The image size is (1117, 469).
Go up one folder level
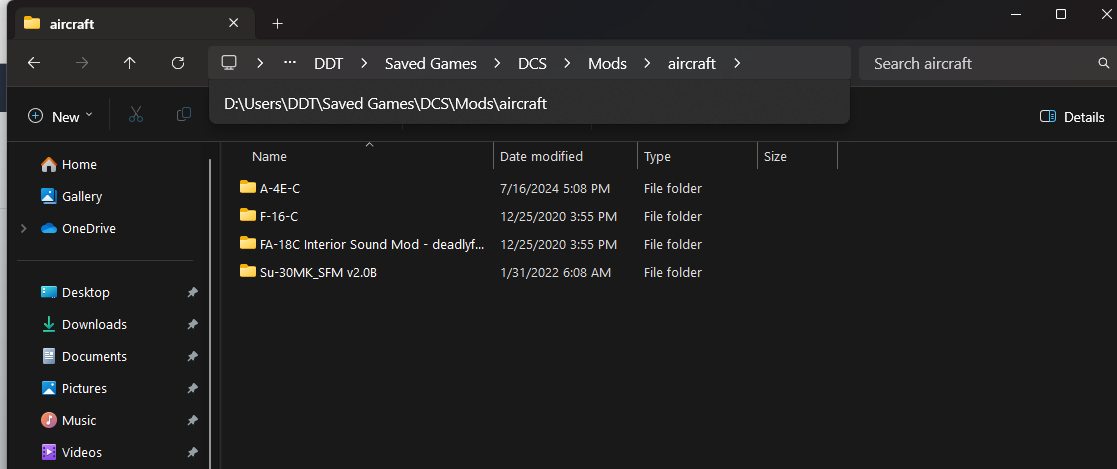click(x=130, y=63)
